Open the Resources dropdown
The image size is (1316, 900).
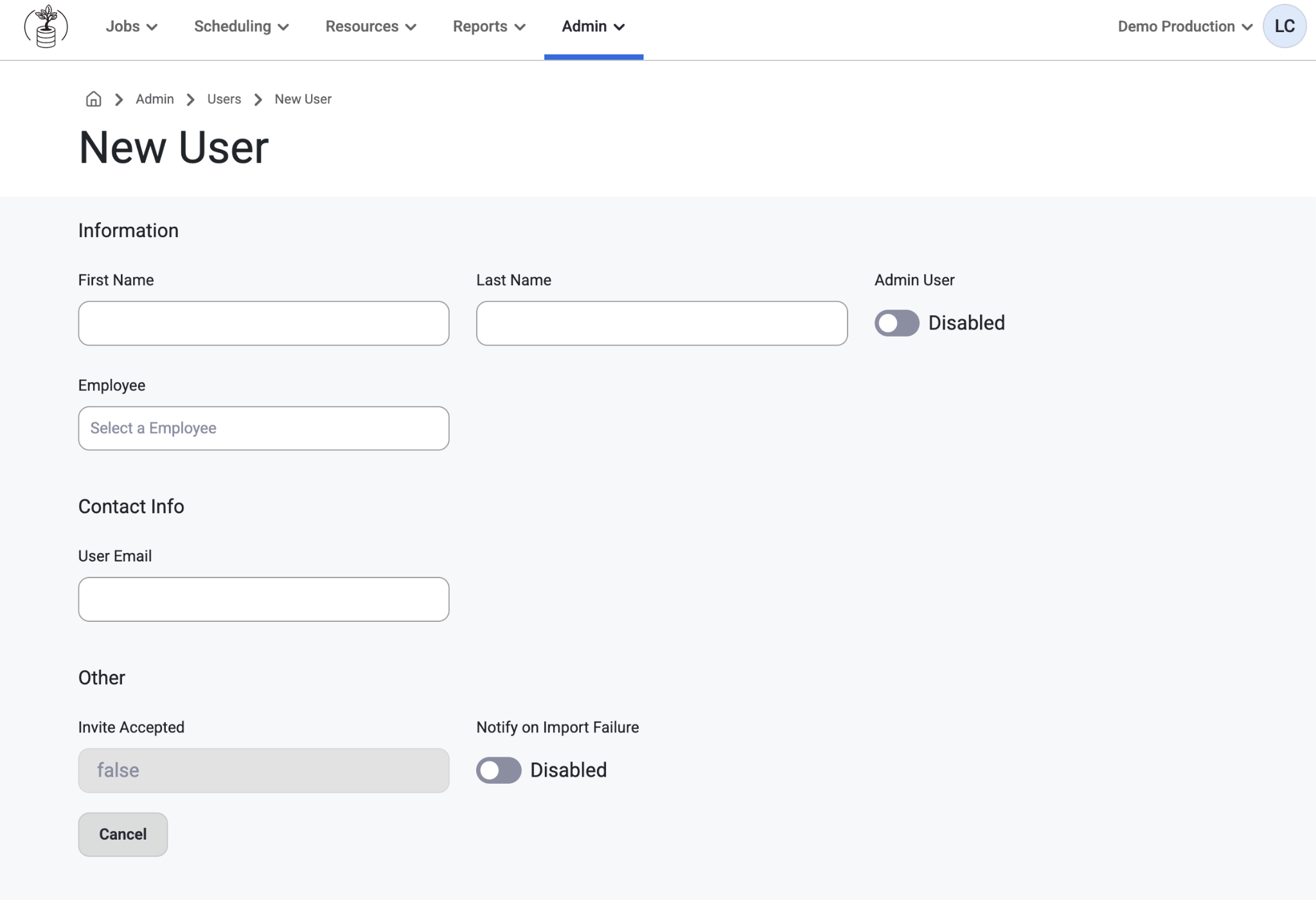click(x=371, y=26)
